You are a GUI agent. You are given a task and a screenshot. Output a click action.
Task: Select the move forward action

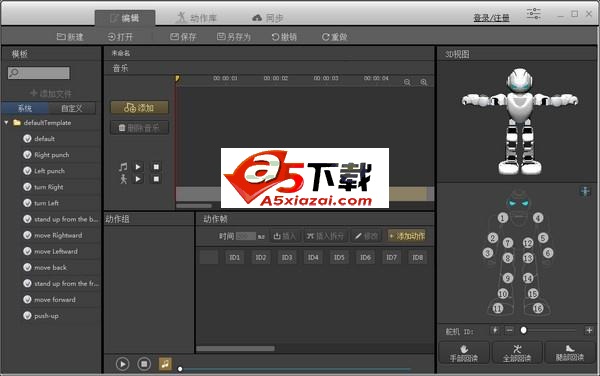coord(55,299)
